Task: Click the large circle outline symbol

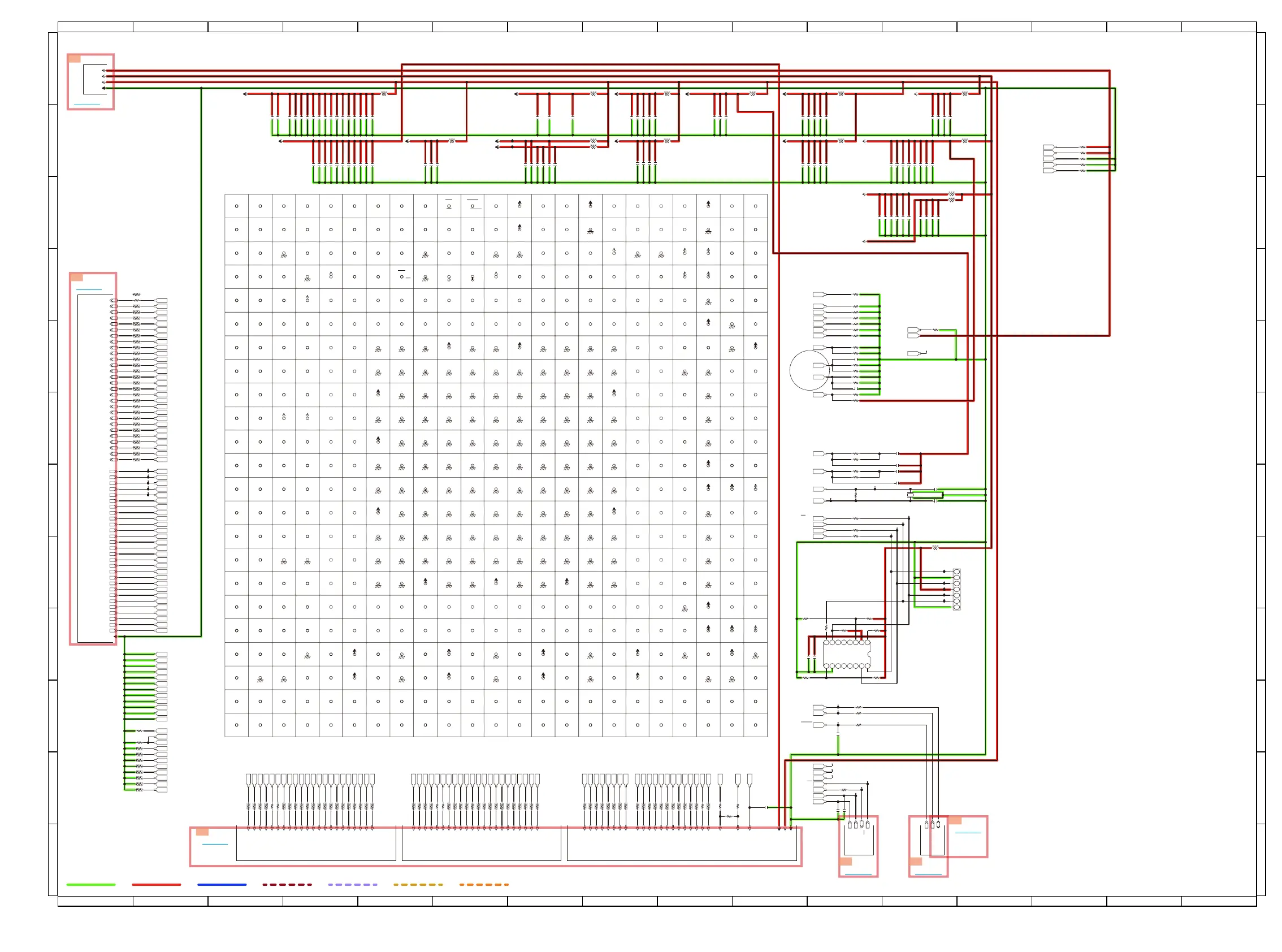Action: point(809,370)
